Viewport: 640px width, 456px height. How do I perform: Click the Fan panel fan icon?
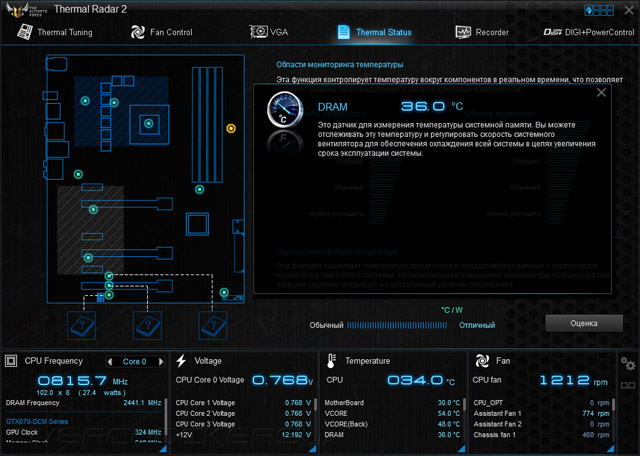482,361
